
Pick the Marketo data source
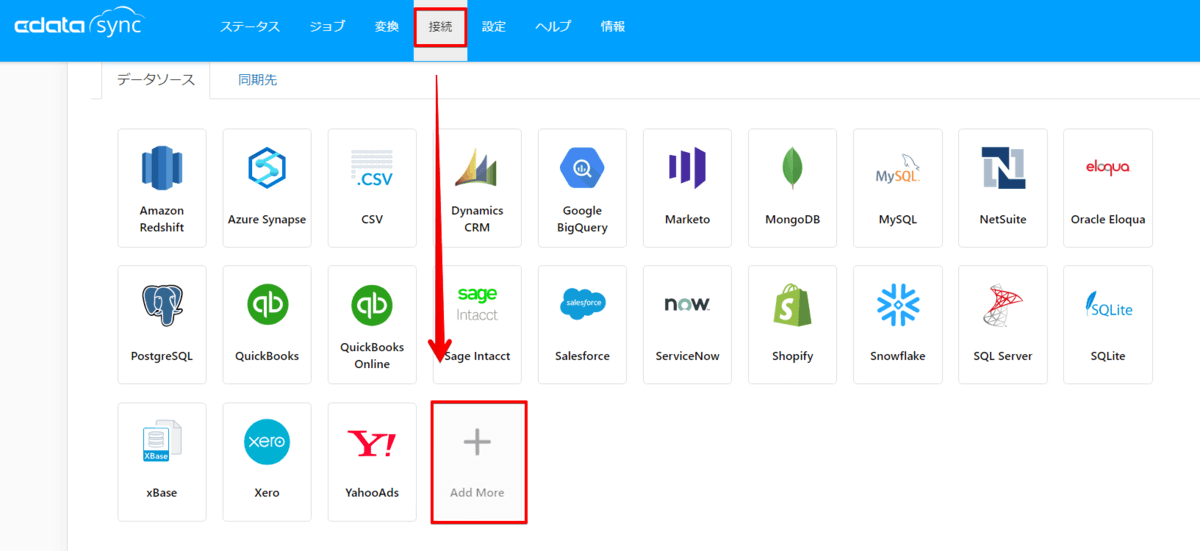coord(687,188)
